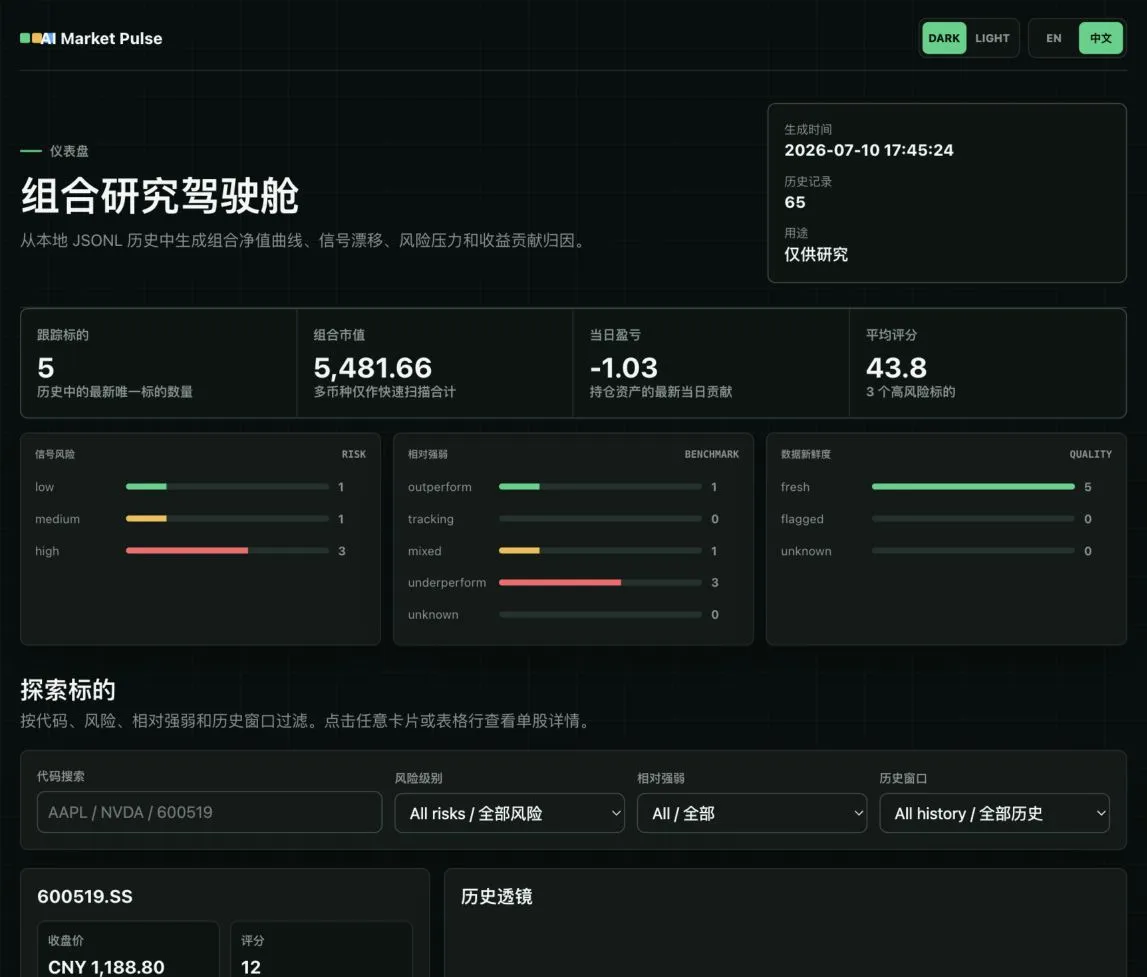Focus the 代码搜索 input field
The width and height of the screenshot is (1147, 977).
pyautogui.click(x=209, y=812)
